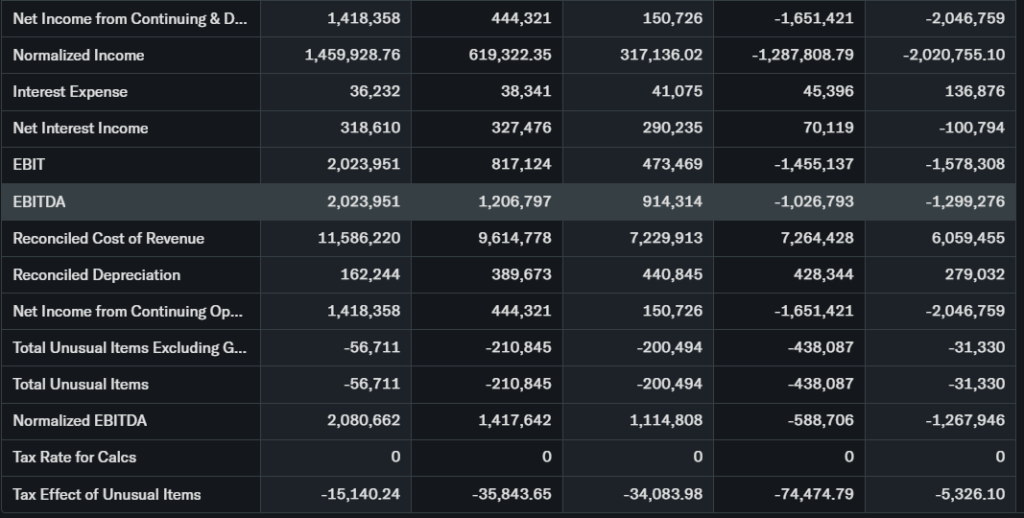This screenshot has width=1024, height=518.
Task: Click the Net Income from Continuing Op... label
Action: click(127, 311)
